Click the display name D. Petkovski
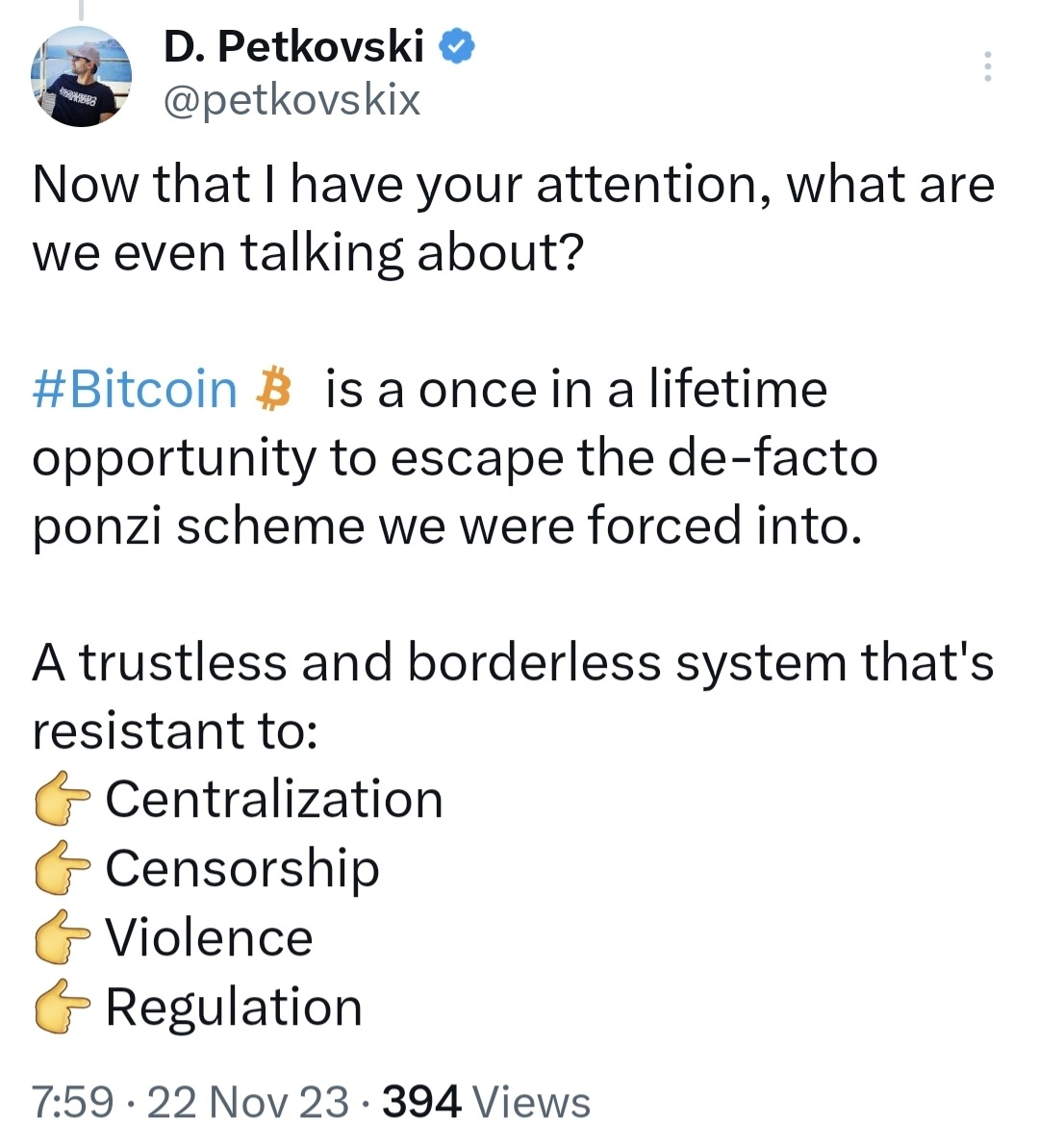 (294, 44)
